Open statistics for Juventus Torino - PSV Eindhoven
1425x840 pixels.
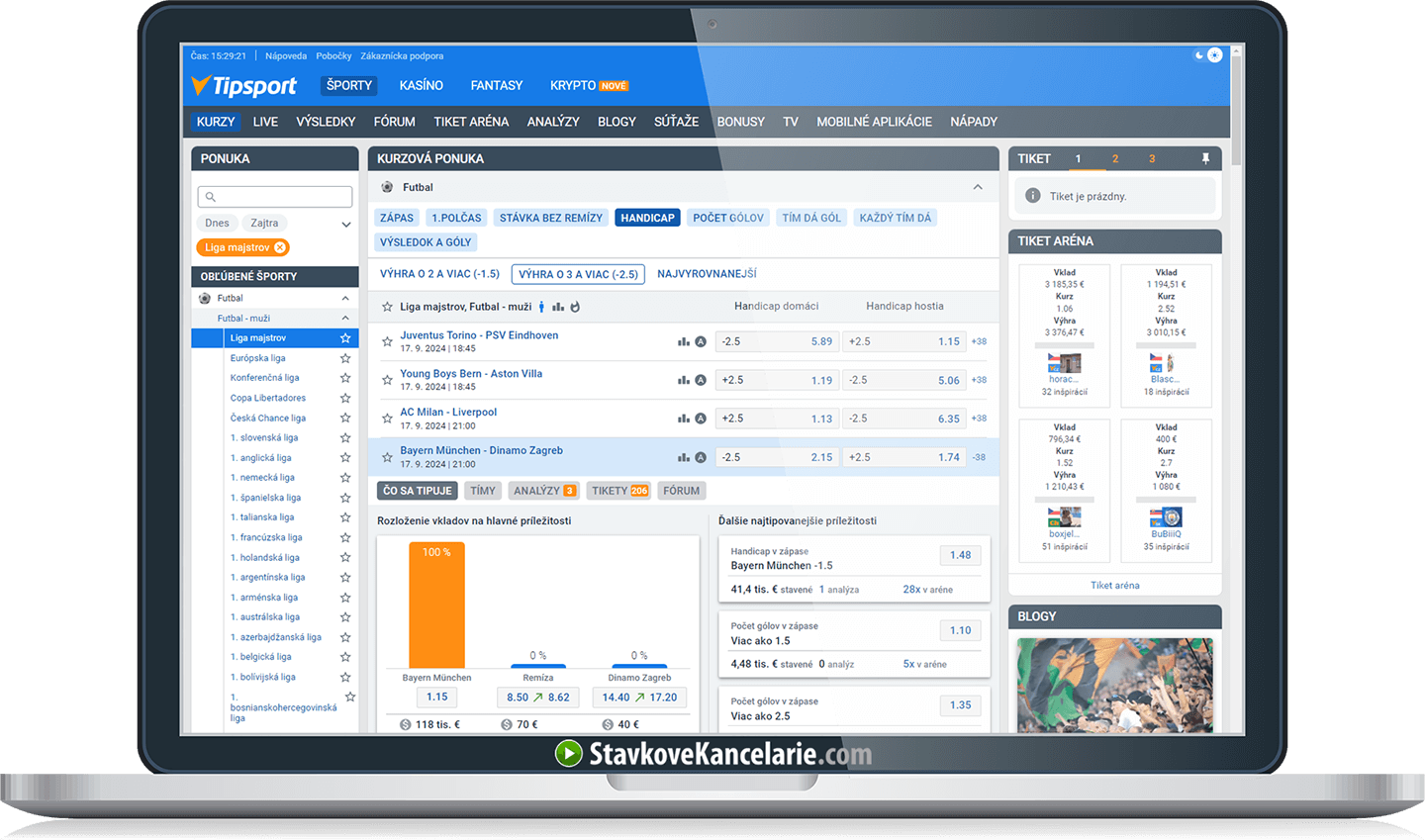point(683,341)
